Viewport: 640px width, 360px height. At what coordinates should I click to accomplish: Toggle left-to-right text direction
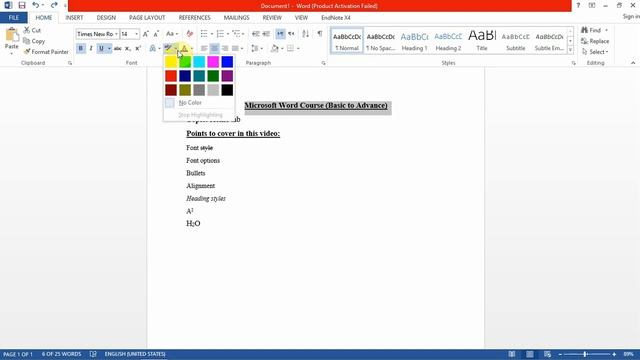(280, 34)
